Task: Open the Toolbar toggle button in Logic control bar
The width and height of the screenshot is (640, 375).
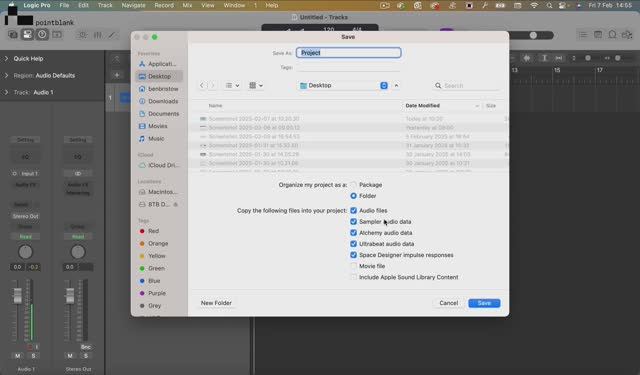Action: 57,35
